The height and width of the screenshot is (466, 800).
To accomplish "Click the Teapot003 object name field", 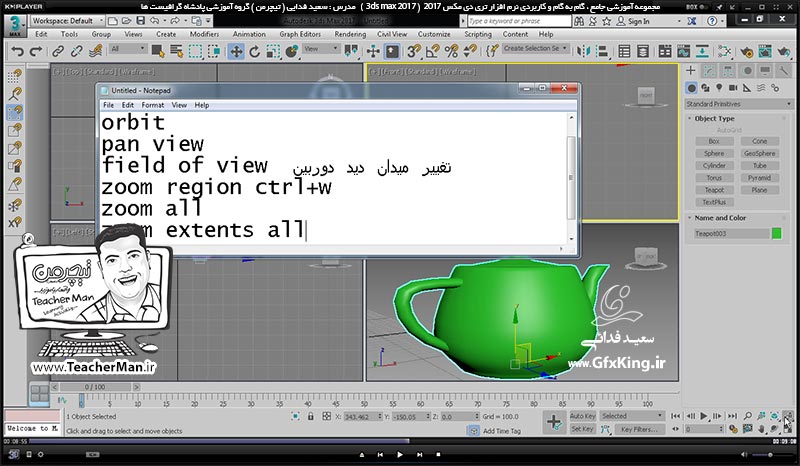I will [731, 234].
